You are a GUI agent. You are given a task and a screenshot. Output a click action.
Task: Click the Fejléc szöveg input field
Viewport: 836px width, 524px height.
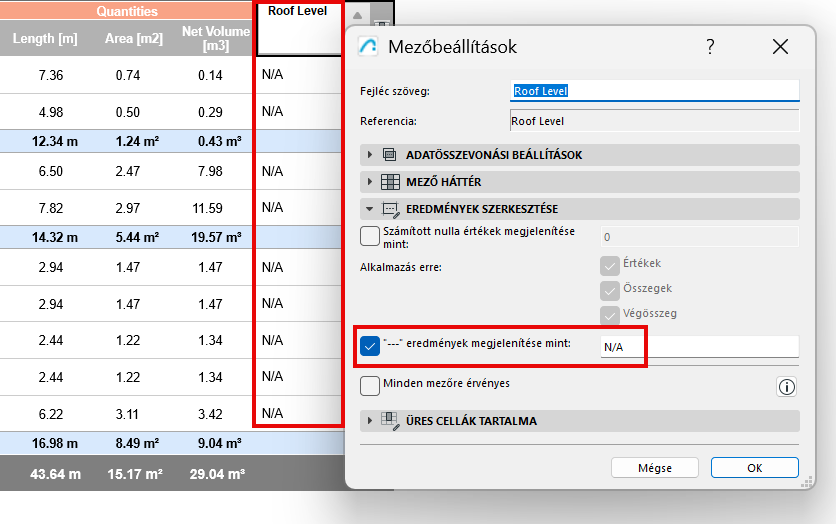coord(655,91)
